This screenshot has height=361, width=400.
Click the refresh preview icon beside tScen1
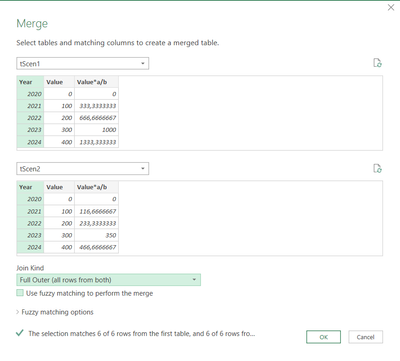(377, 63)
